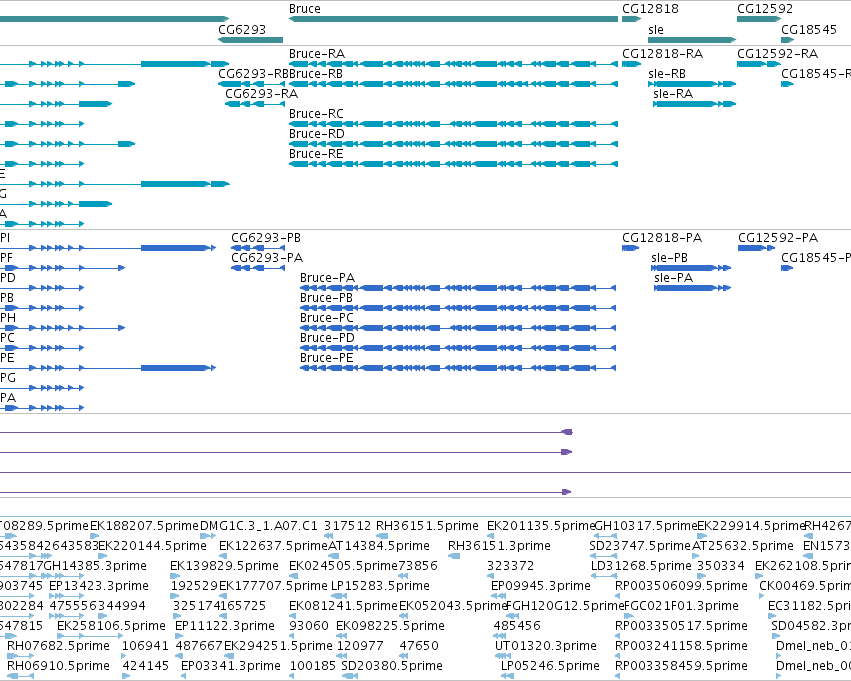
Task: Select the Bruce-PB protein label
Action: [326, 298]
